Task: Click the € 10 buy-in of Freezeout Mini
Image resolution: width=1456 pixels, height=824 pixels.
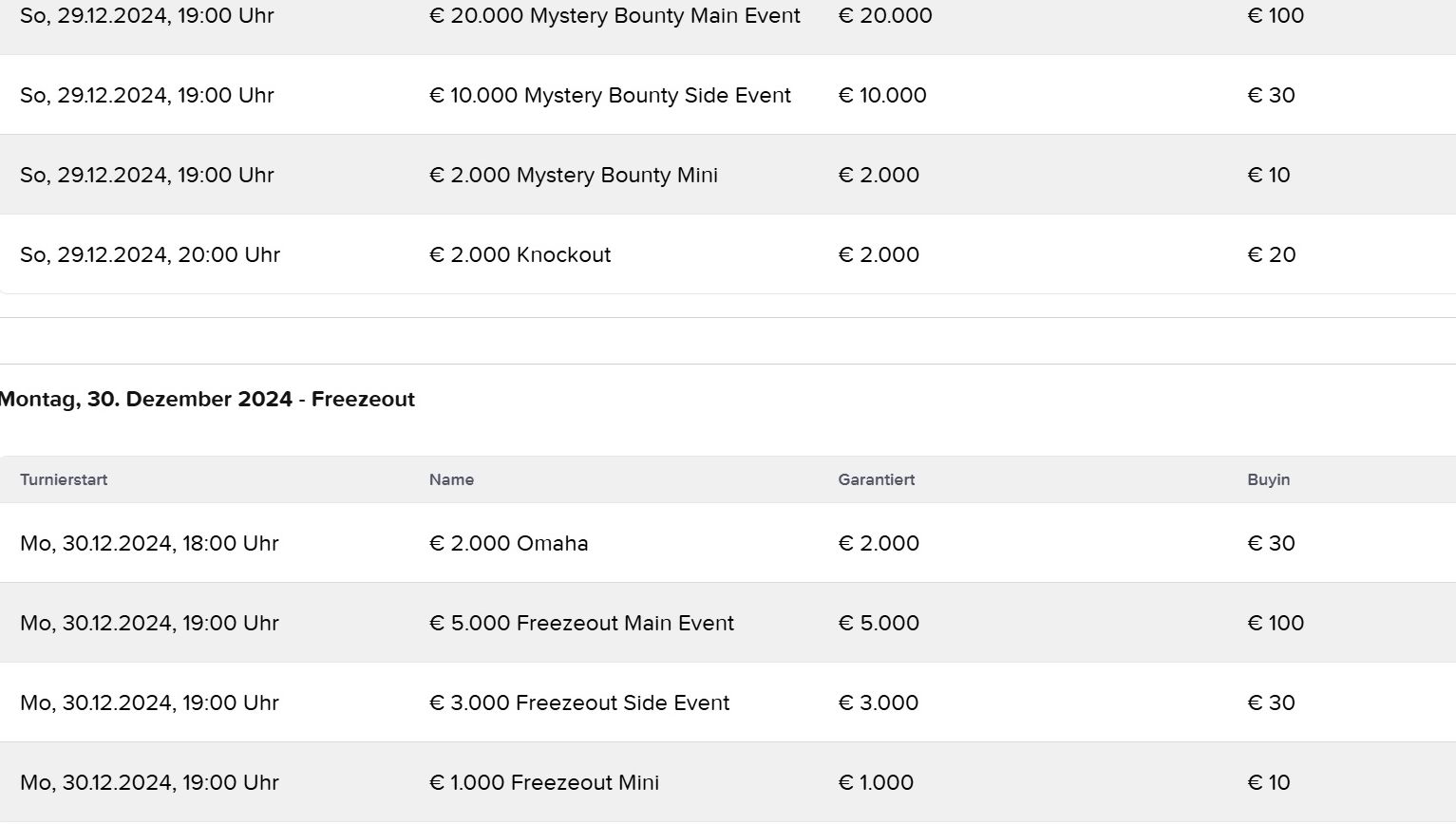Action: click(1268, 783)
